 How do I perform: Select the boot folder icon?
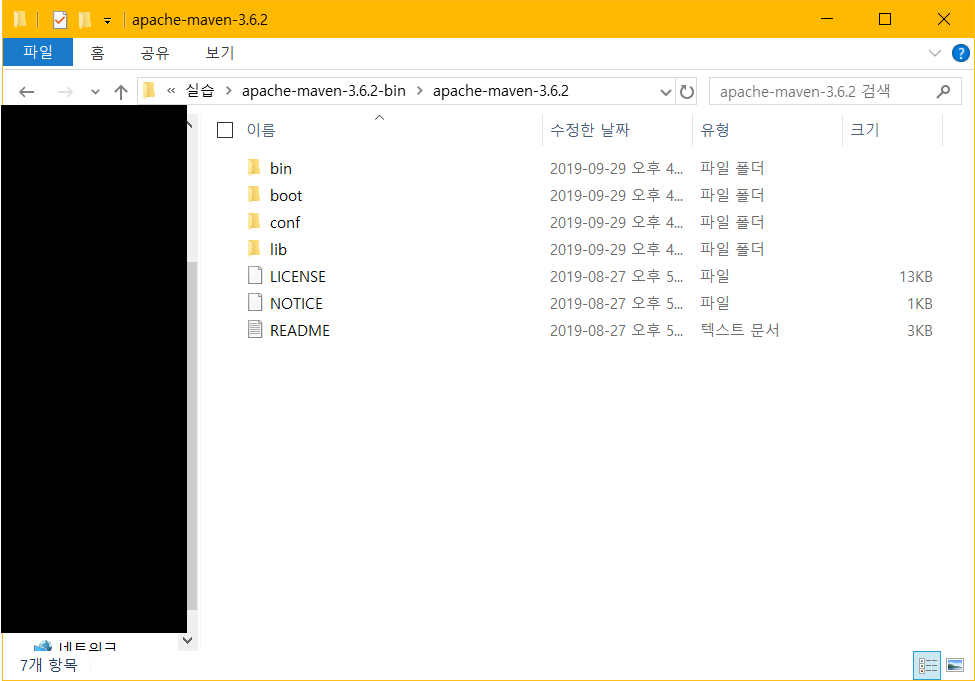(x=254, y=195)
